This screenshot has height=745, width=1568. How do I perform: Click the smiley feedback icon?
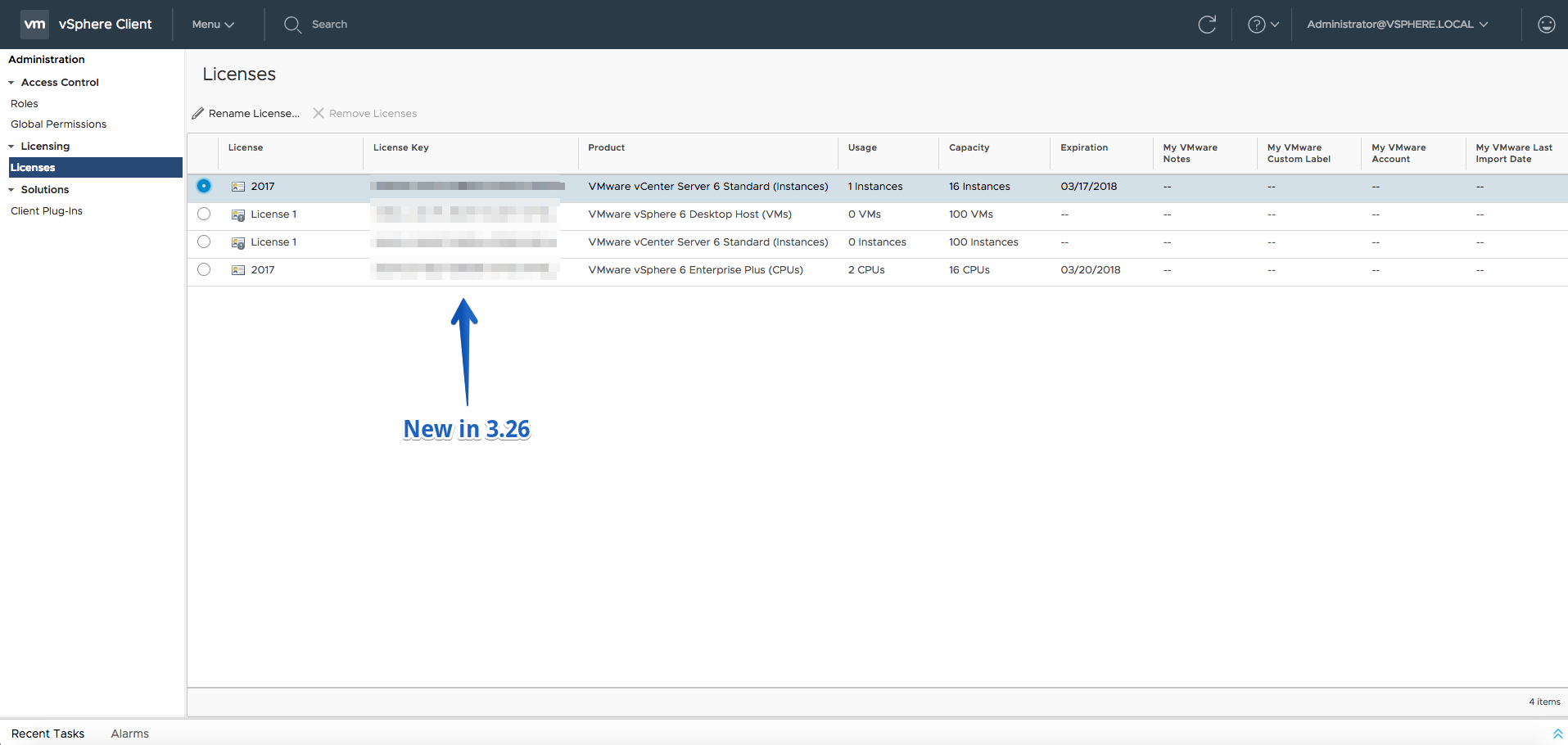pos(1546,25)
